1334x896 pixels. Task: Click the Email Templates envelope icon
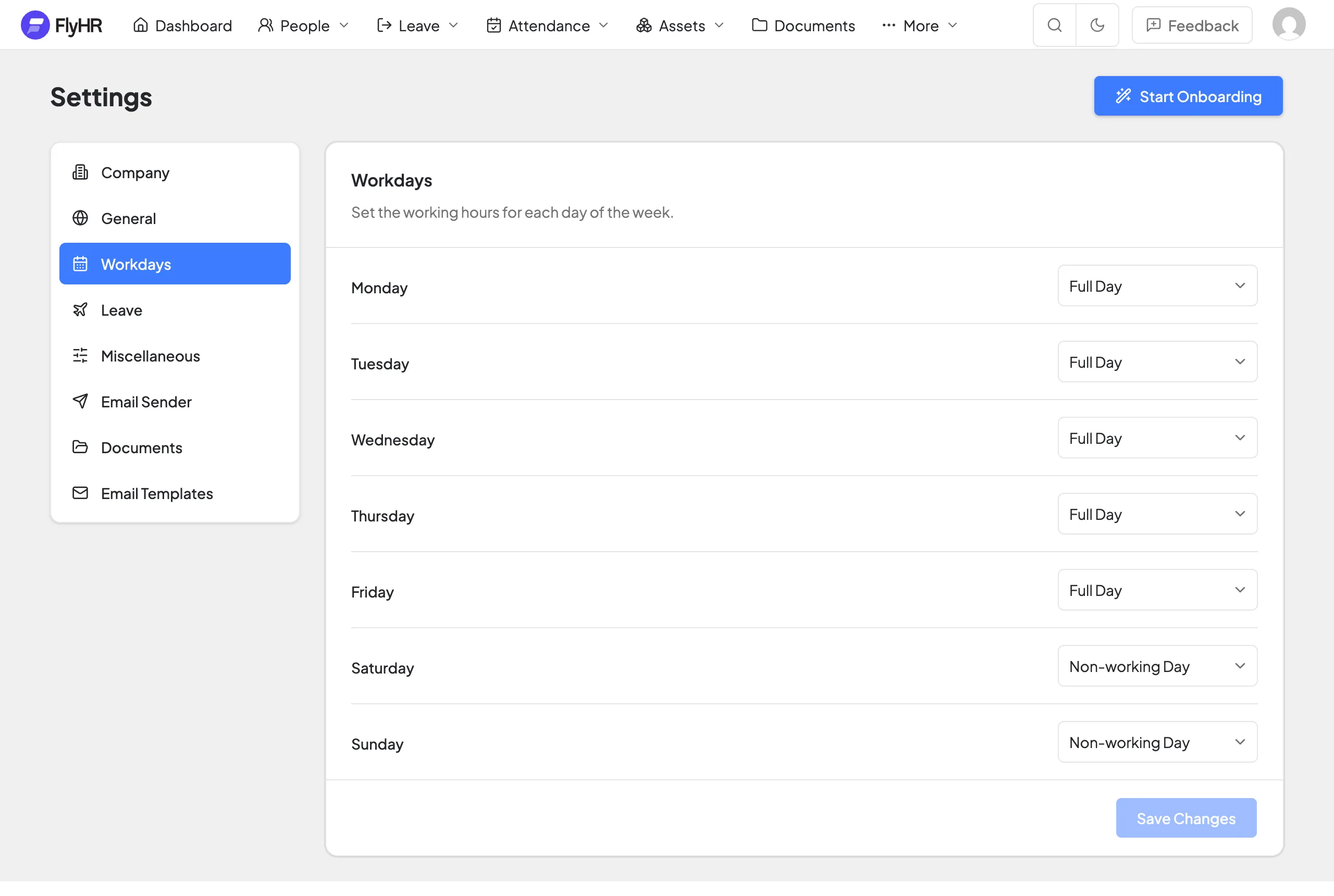point(80,493)
